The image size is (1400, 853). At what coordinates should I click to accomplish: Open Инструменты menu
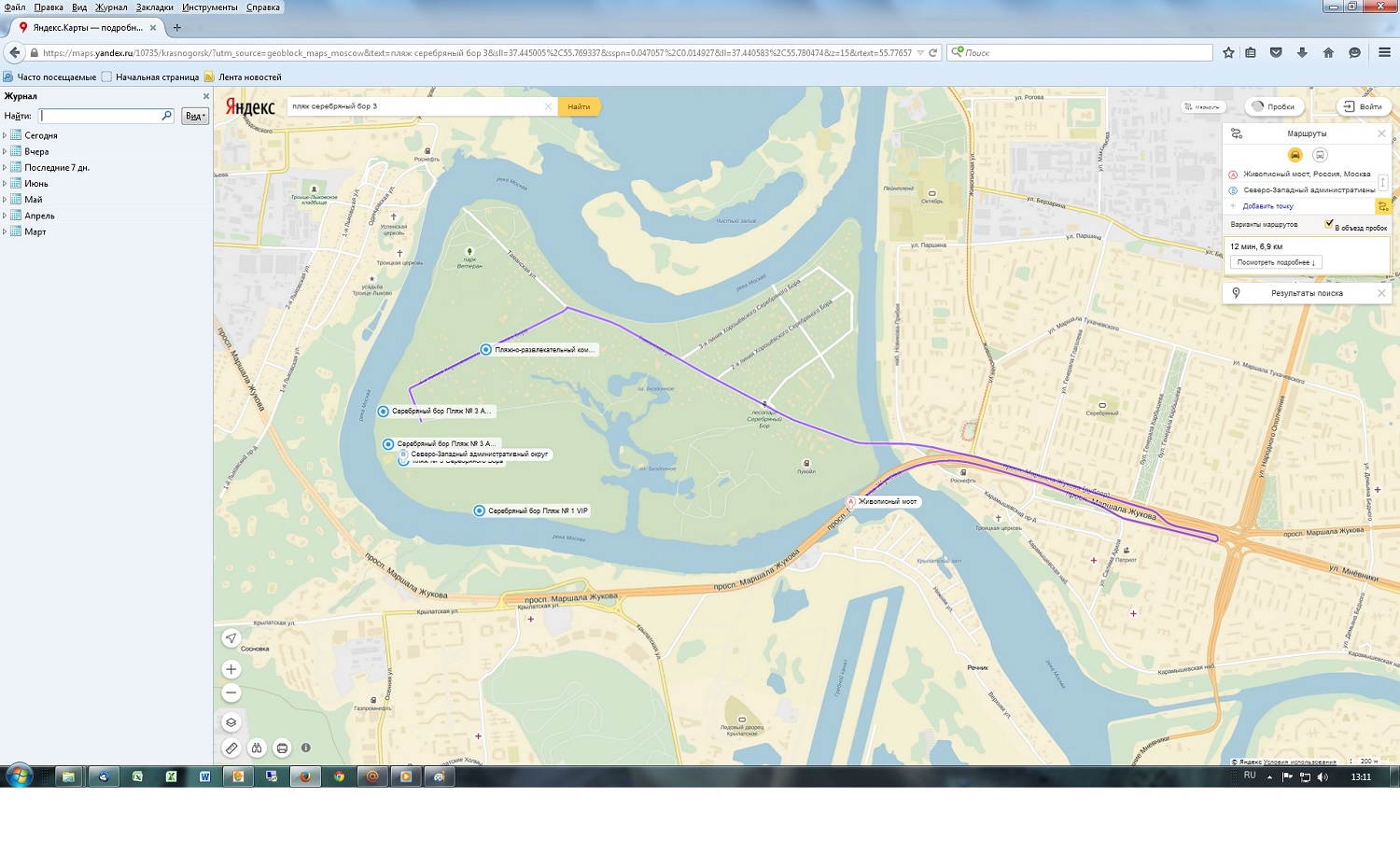click(x=210, y=7)
